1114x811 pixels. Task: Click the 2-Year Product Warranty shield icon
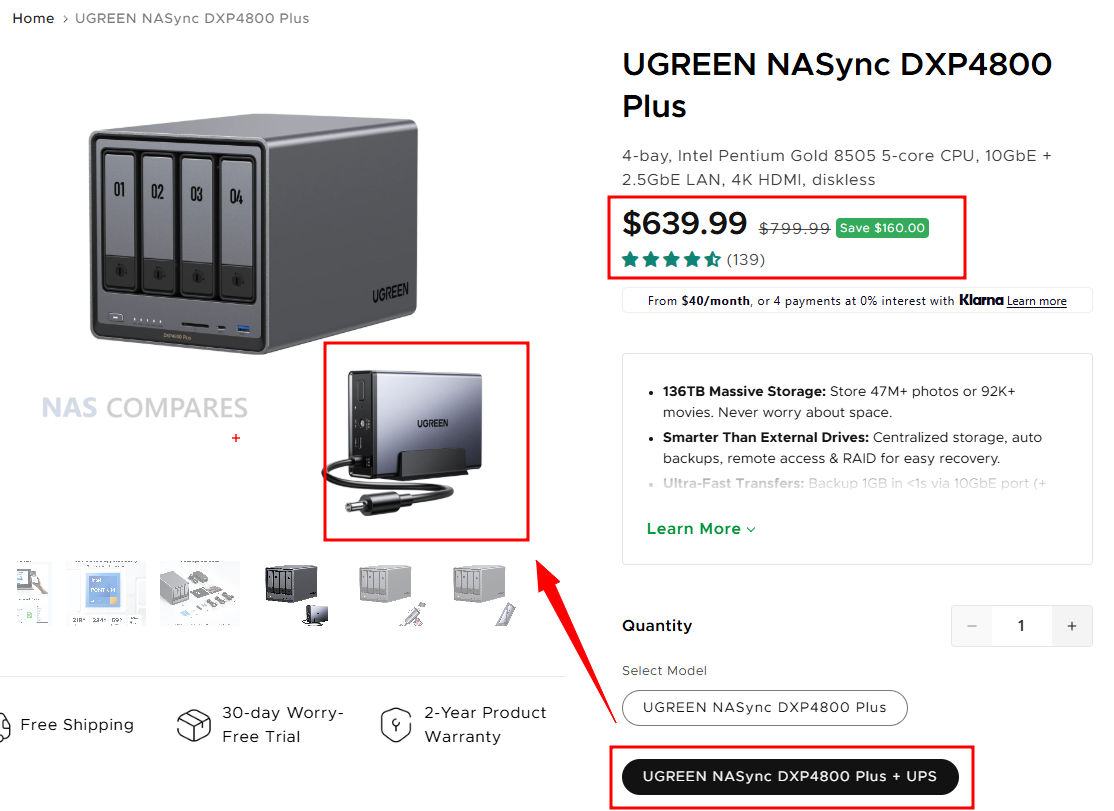[396, 725]
